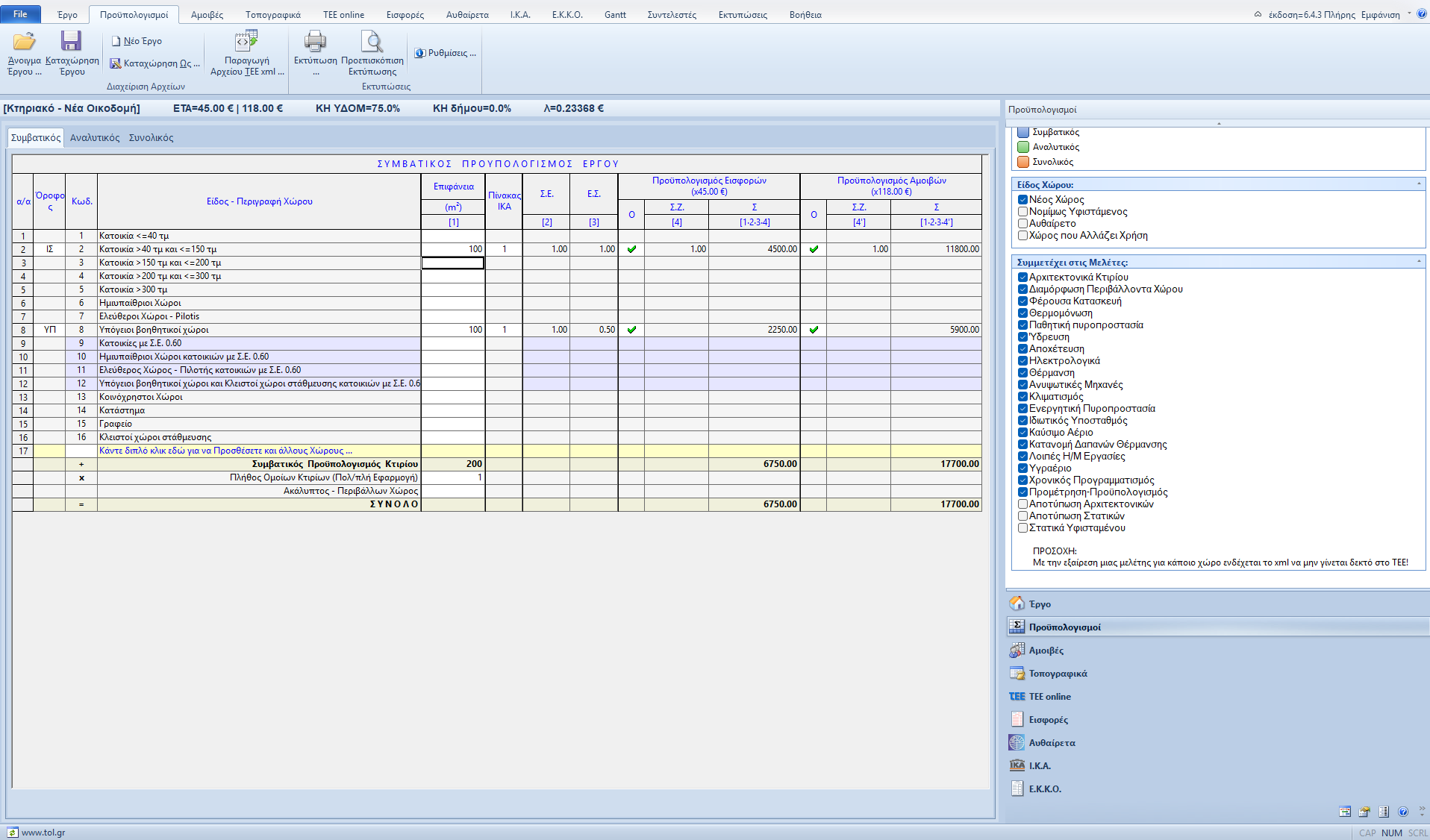Viewport: 1430px width, 840px height.
Task: Collapse the Συμμετέχει στις Μελέτες section
Action: 1419,262
